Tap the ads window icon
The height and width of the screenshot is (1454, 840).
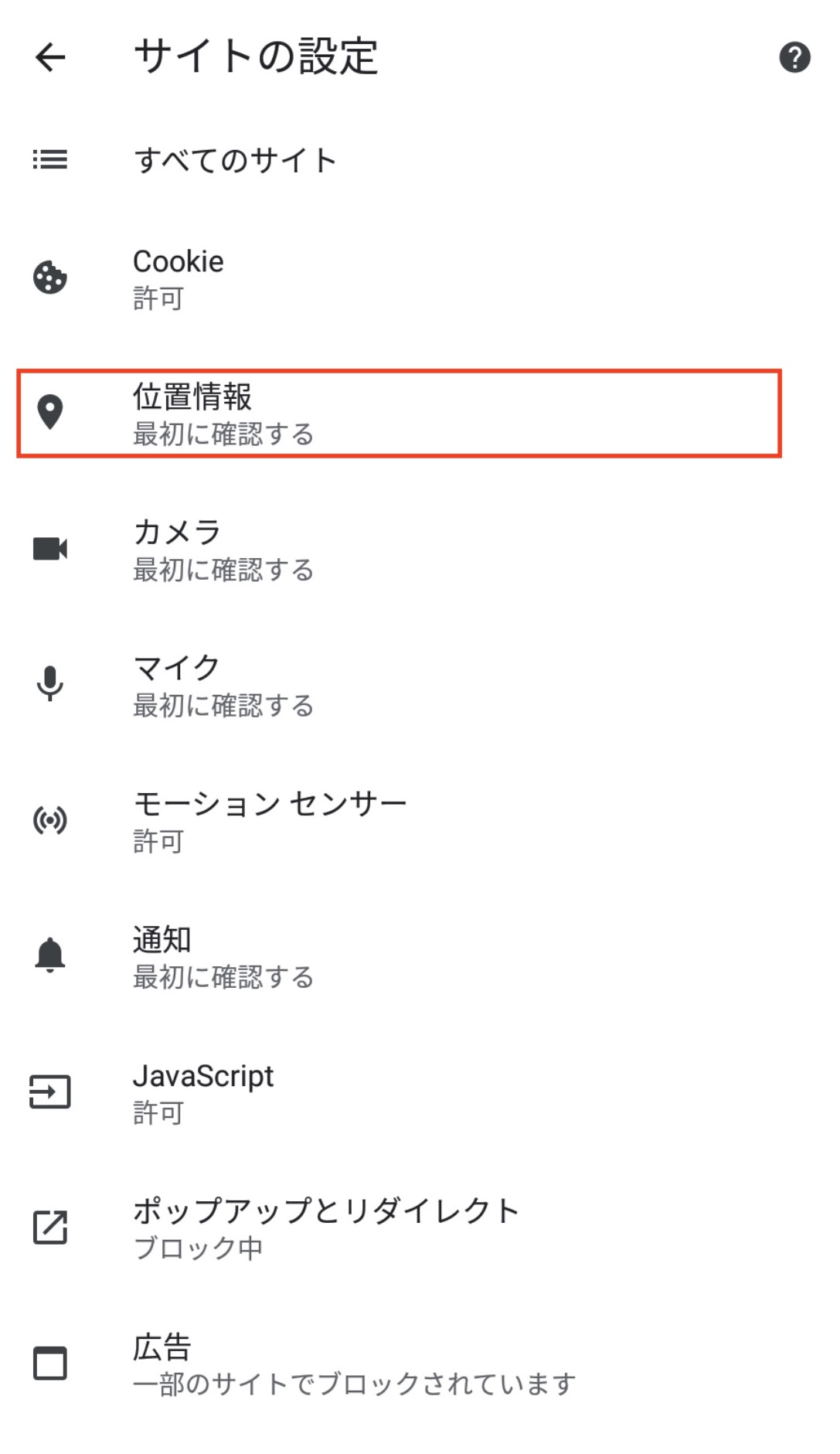[50, 1364]
